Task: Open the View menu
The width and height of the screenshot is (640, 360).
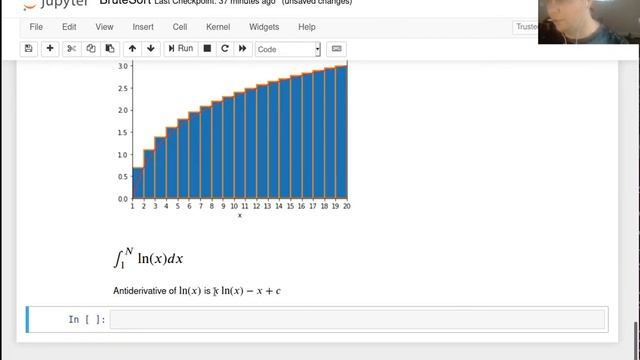Action: tap(104, 27)
